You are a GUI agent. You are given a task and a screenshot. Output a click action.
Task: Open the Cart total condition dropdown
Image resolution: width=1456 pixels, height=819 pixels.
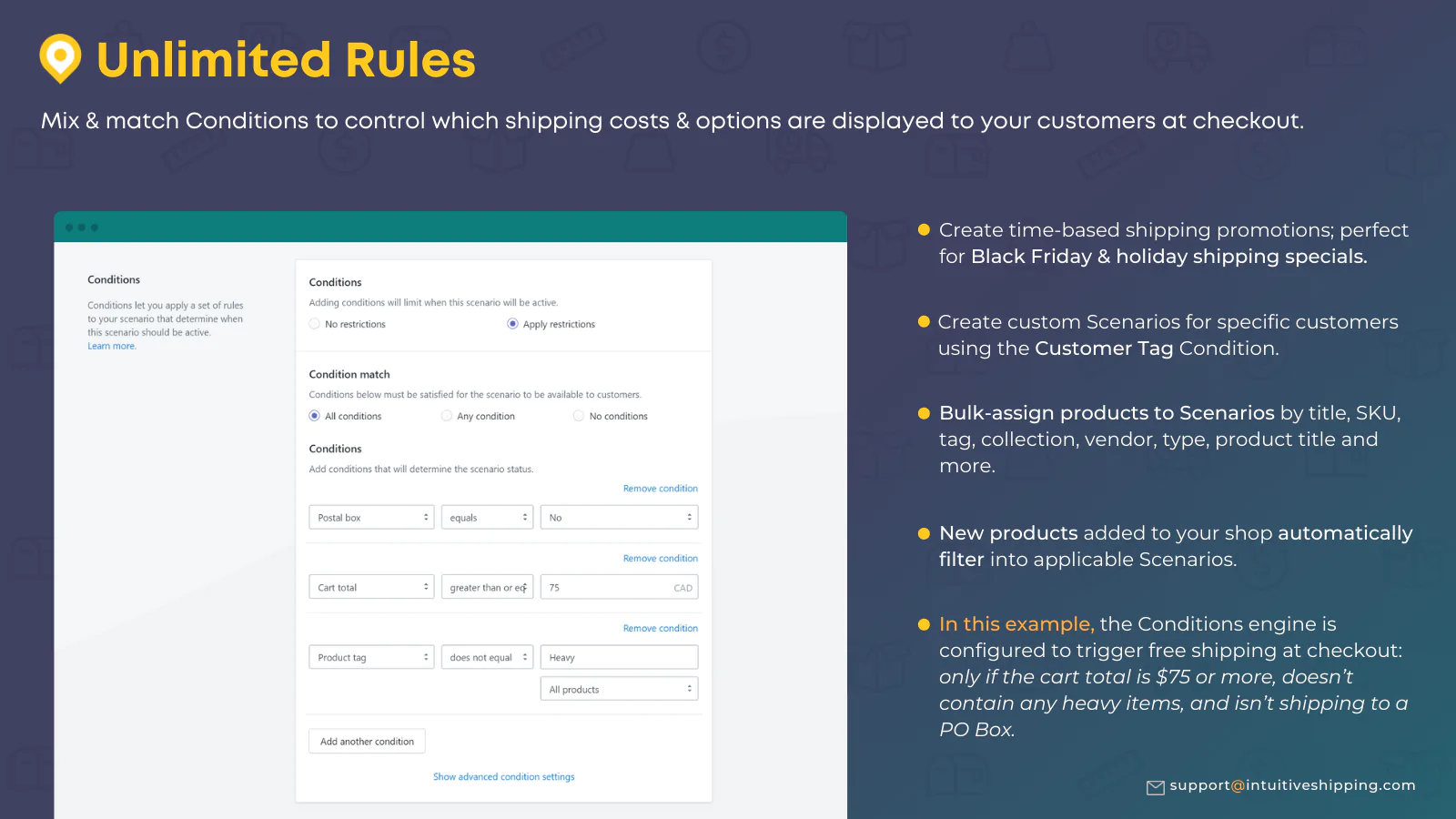(x=371, y=587)
